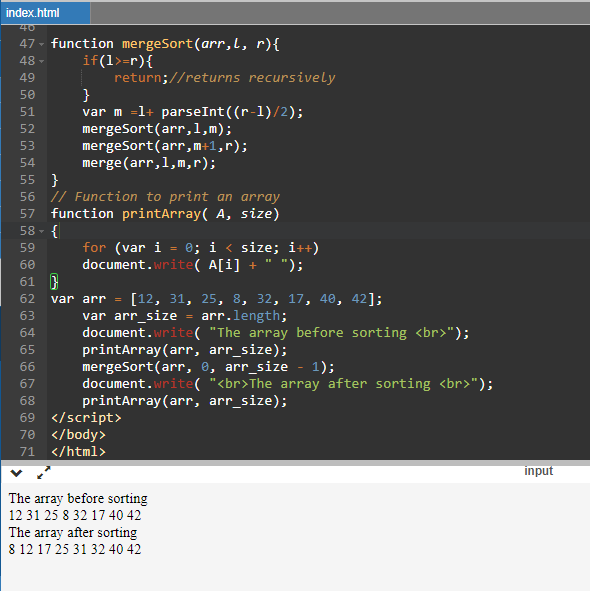Place the cursor after the highlighted closing brace on line 61

(x=59, y=282)
